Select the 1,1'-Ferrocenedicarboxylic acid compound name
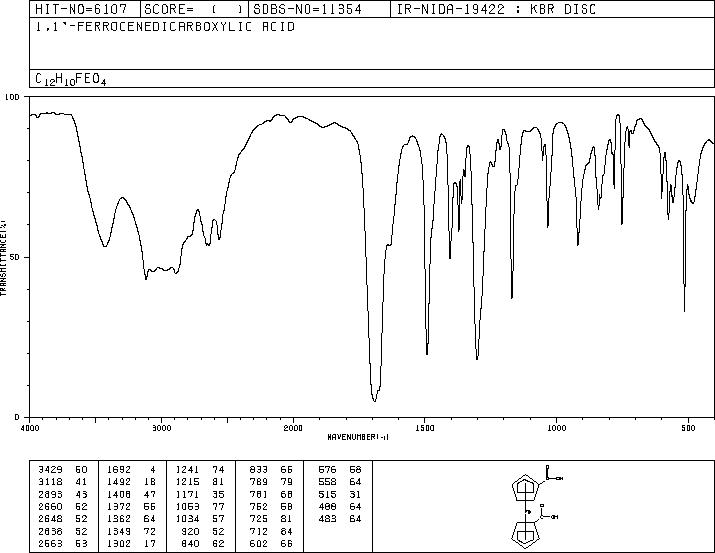Screen dimensions: 715x553 (x=165, y=27)
